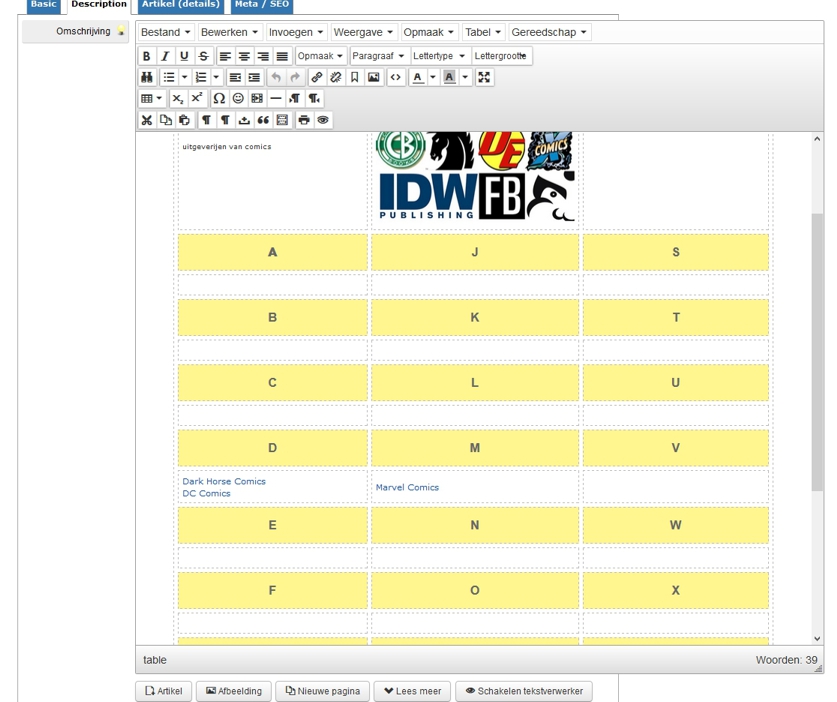Click the Artikel button below editor

164,691
